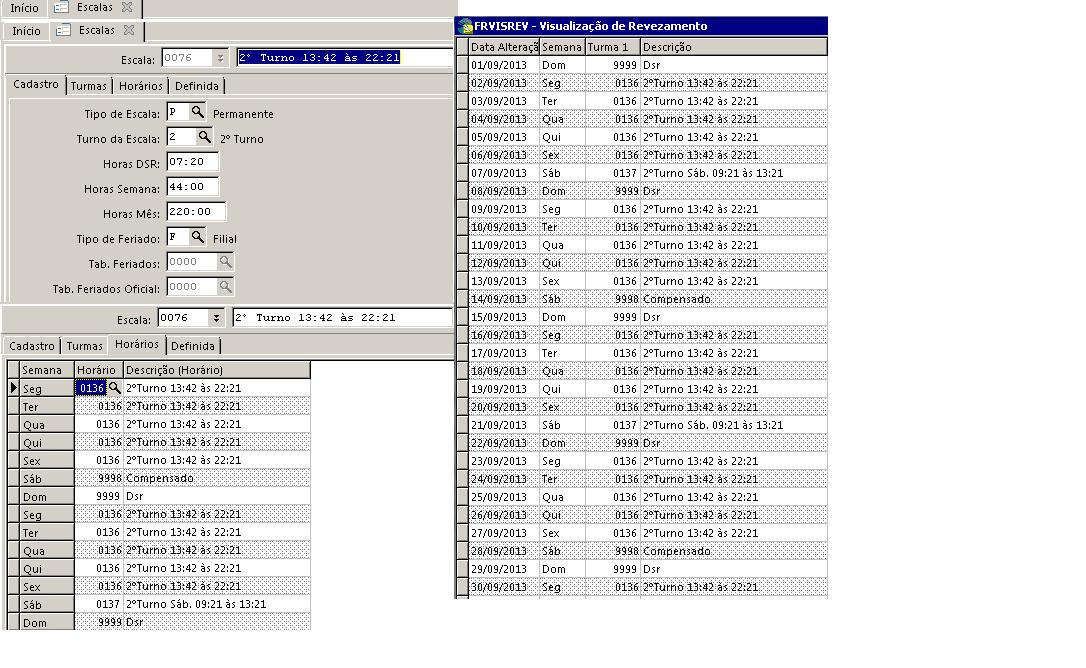Click the Horas DSR field showing 07:20

(192, 162)
